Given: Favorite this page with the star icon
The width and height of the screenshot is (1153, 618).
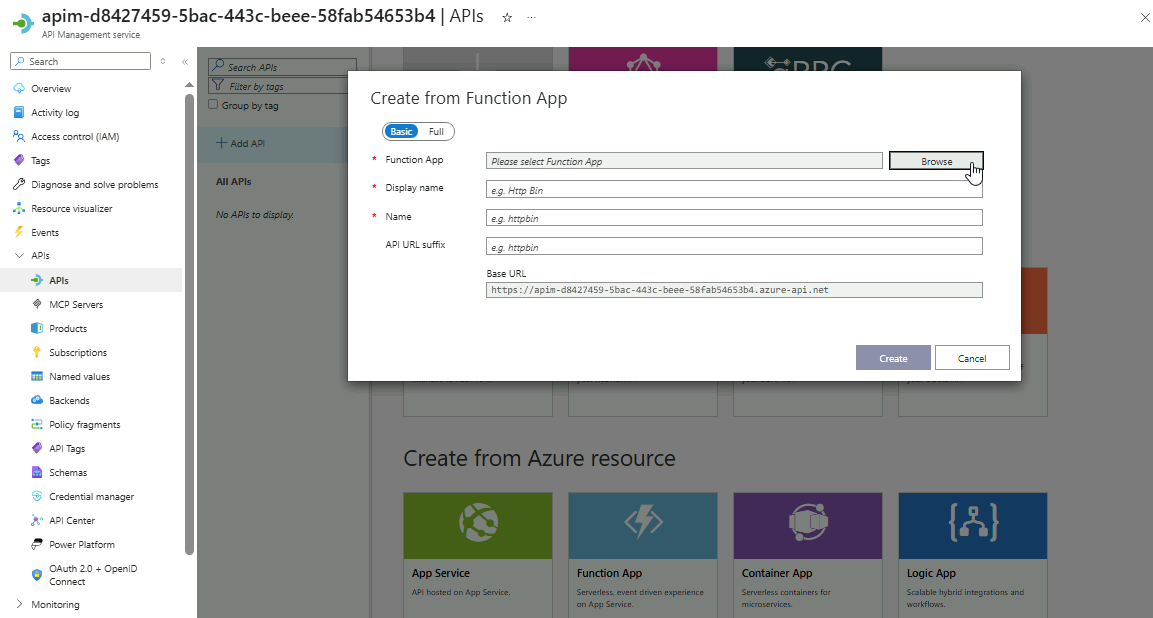Looking at the screenshot, I should [507, 18].
